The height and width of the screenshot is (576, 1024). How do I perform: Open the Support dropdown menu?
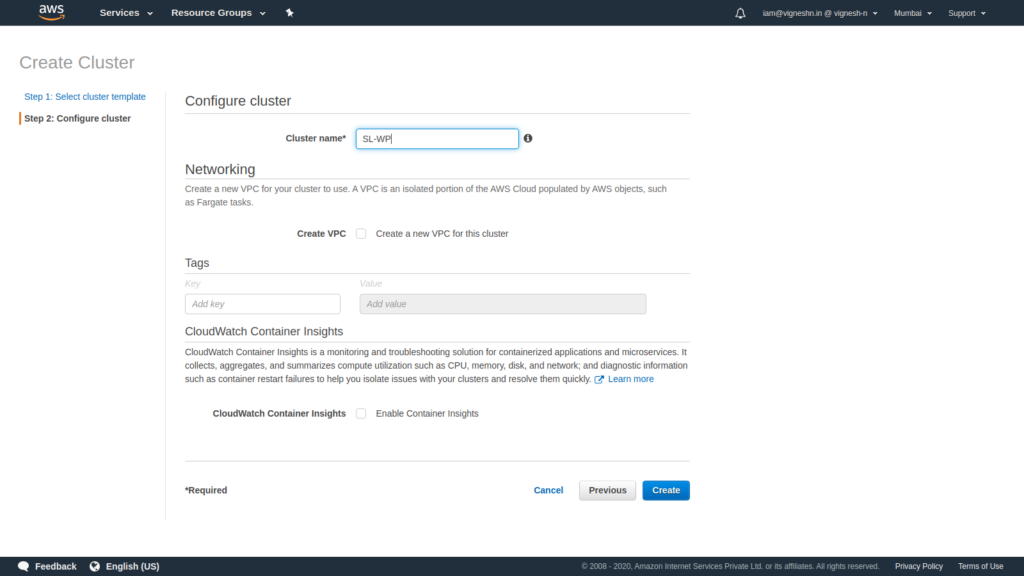(967, 13)
